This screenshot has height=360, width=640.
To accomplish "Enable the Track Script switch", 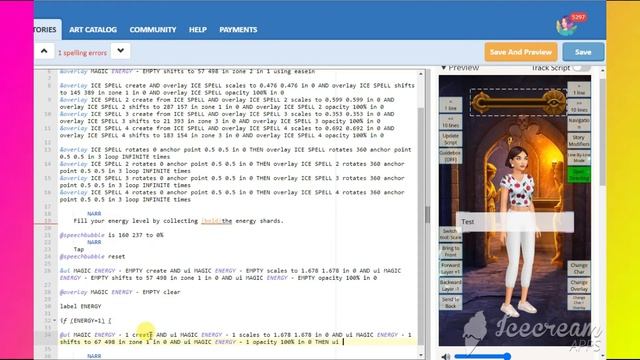I will 581,68.
